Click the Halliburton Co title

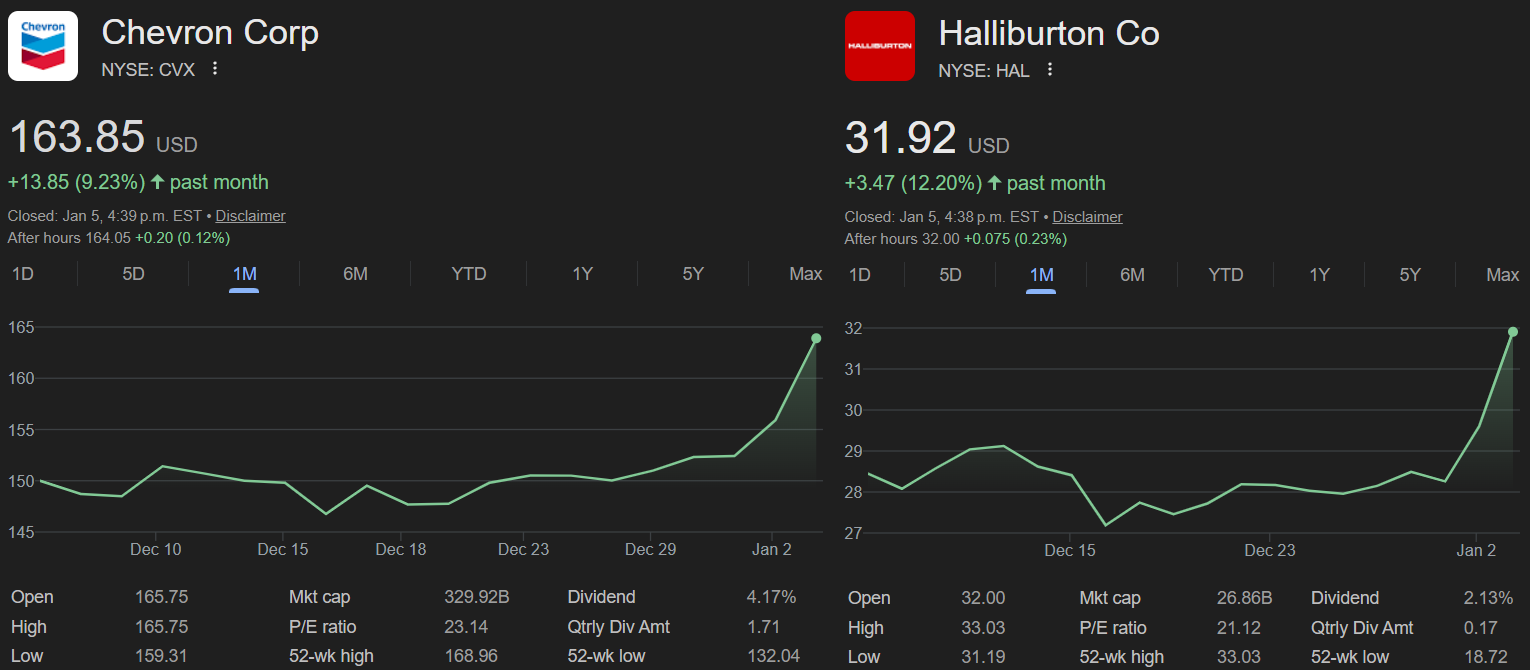(1049, 33)
